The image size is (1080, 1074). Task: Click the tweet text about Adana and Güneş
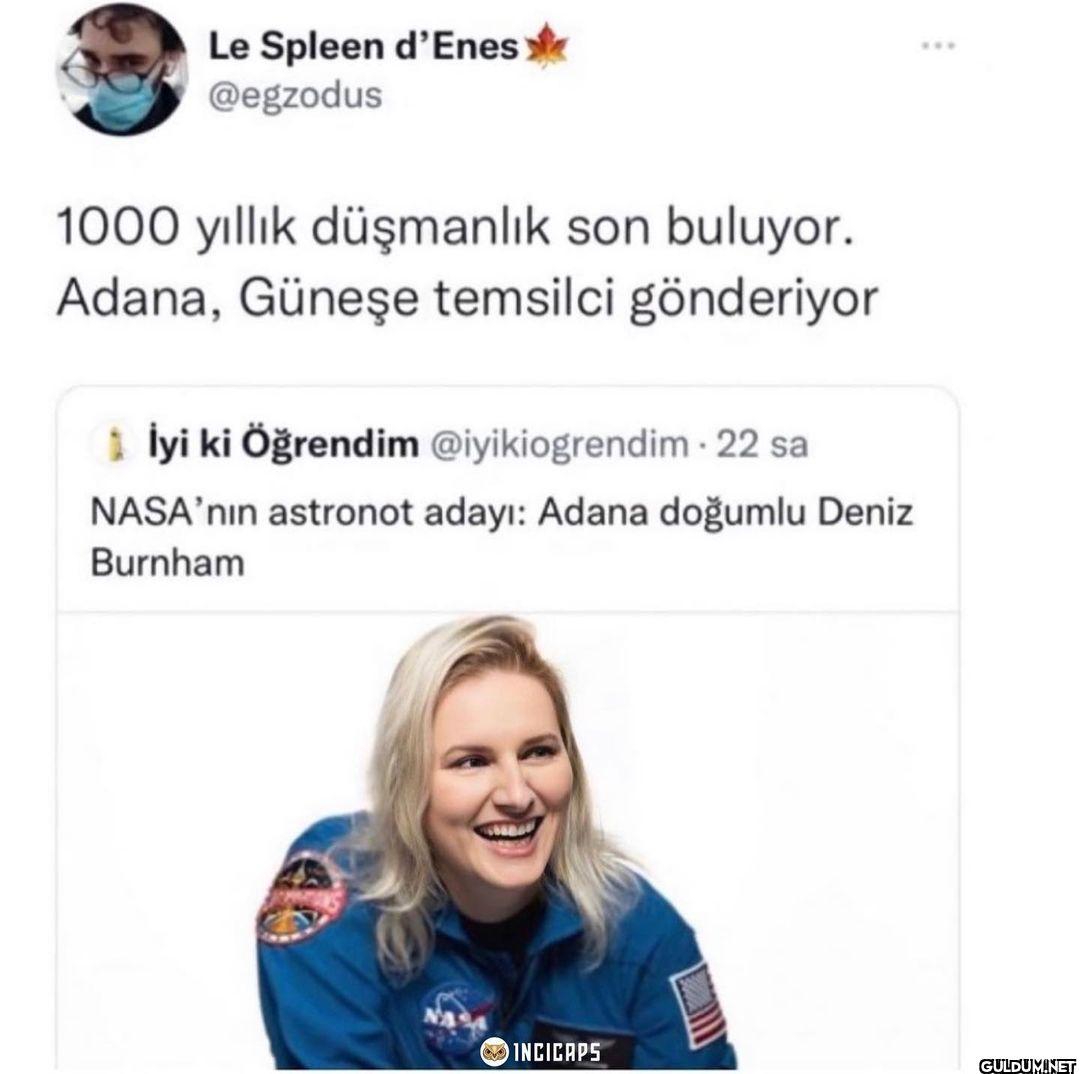pos(468,262)
